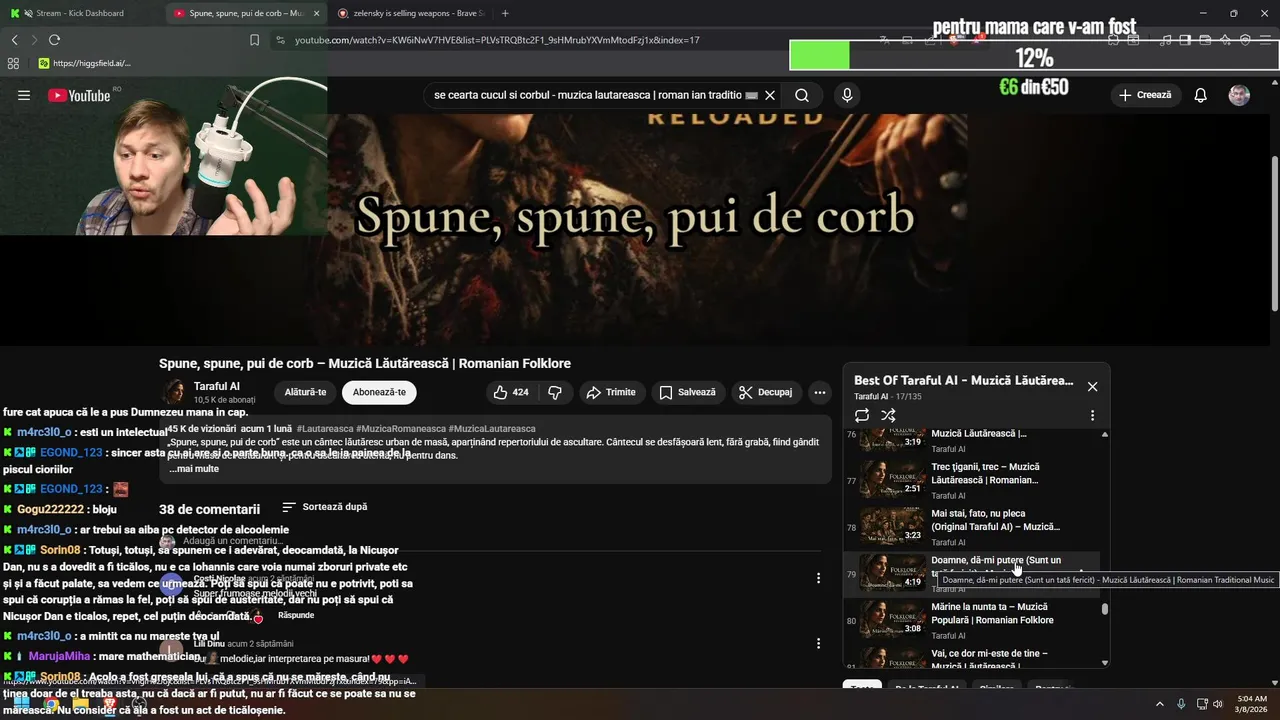Image resolution: width=1280 pixels, height=720 pixels.
Task: Start voice search with the microphone
Action: coord(847,95)
